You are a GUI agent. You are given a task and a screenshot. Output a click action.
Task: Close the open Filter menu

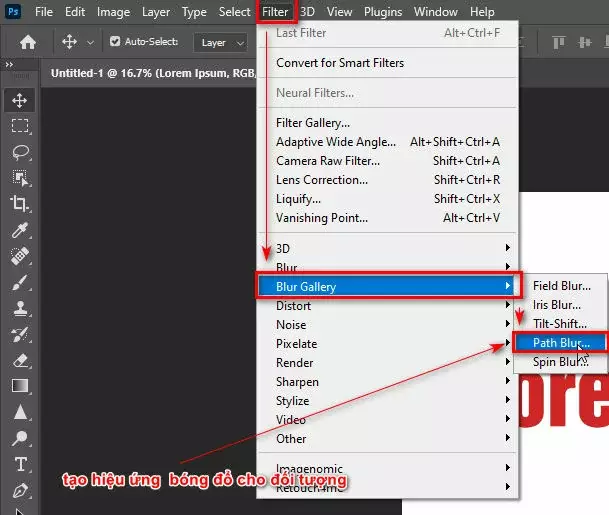pos(275,12)
